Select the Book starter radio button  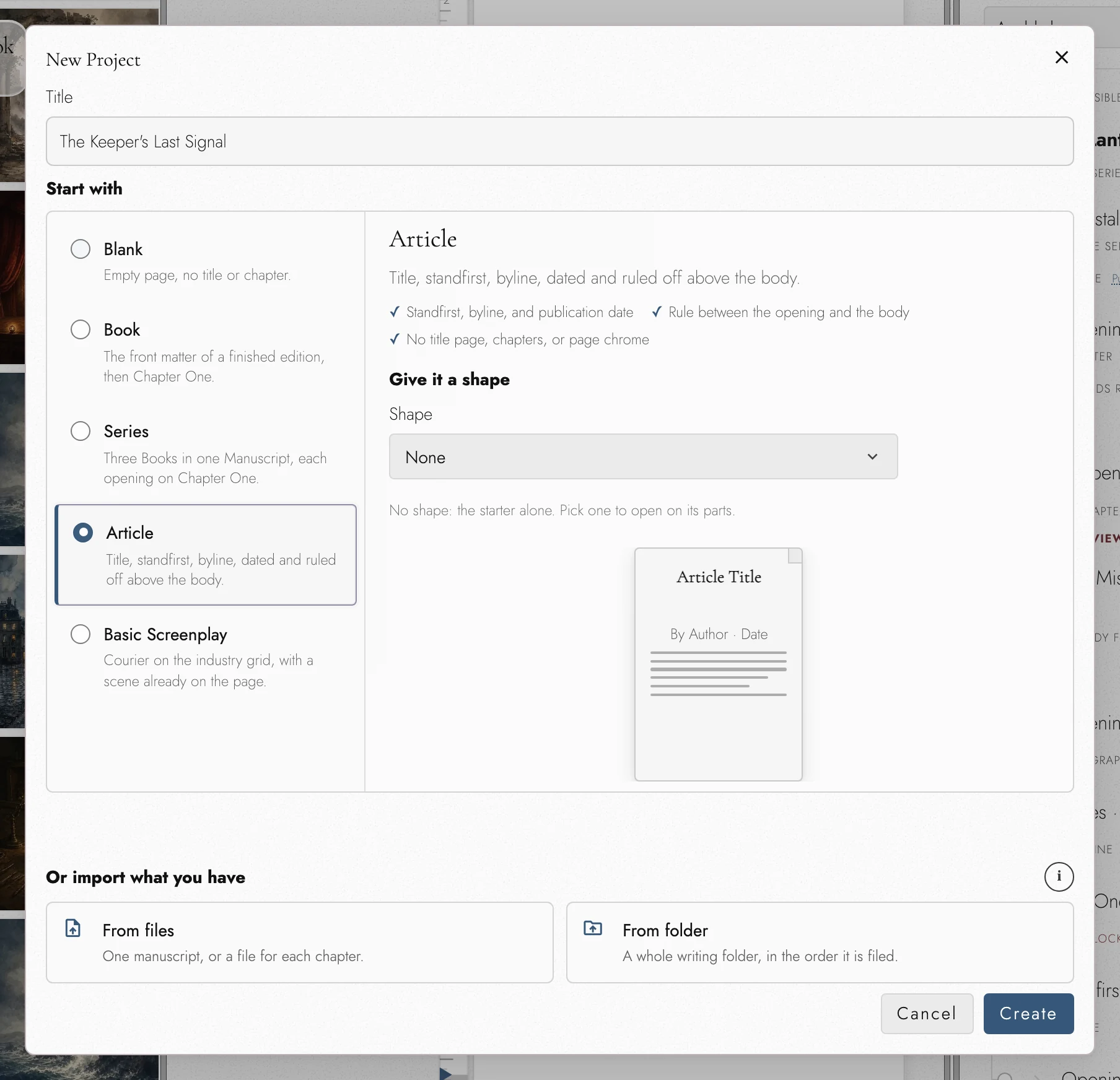[81, 329]
